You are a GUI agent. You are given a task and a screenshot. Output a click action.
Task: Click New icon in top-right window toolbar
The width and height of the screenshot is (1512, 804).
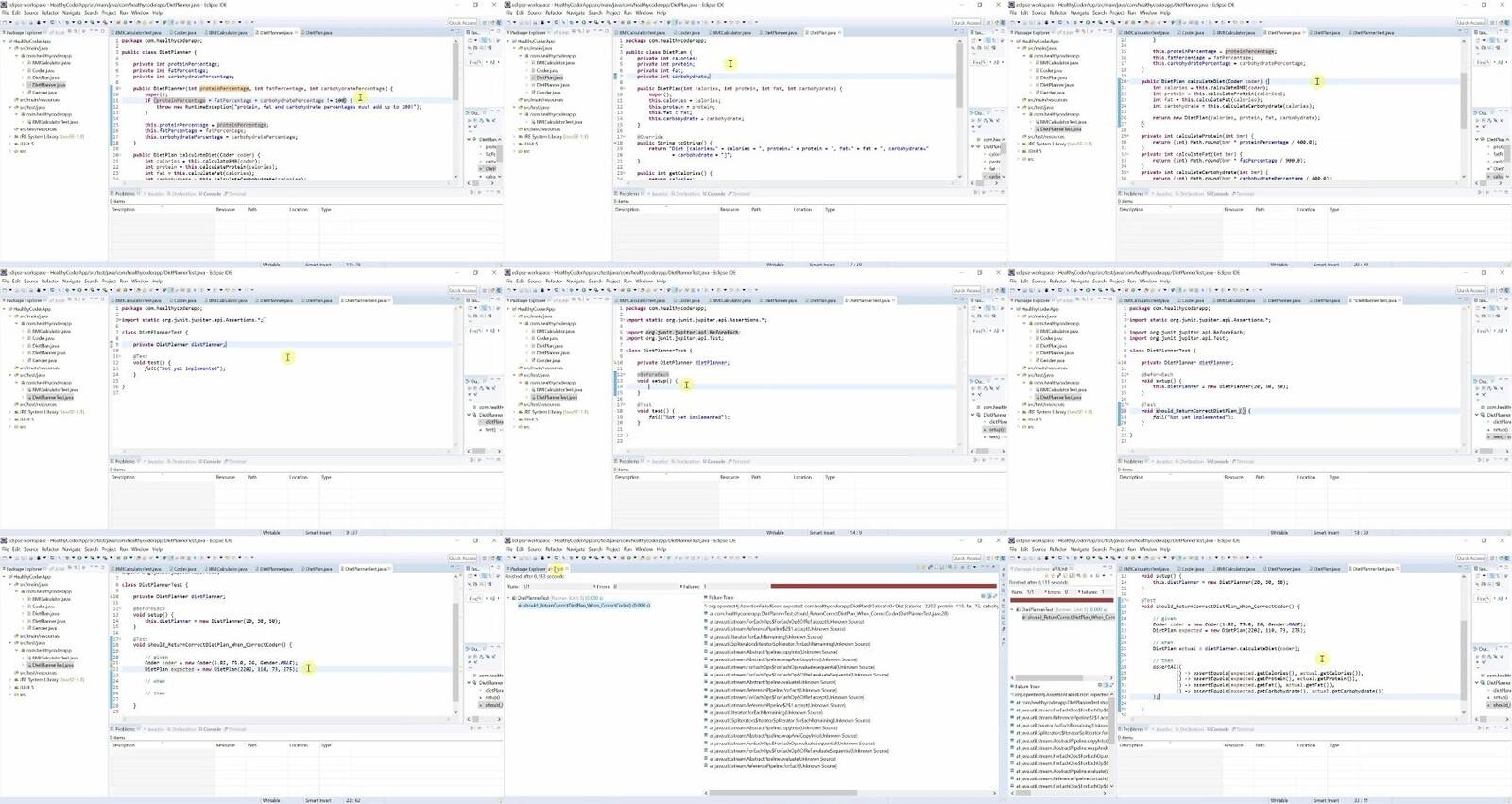point(1015,23)
